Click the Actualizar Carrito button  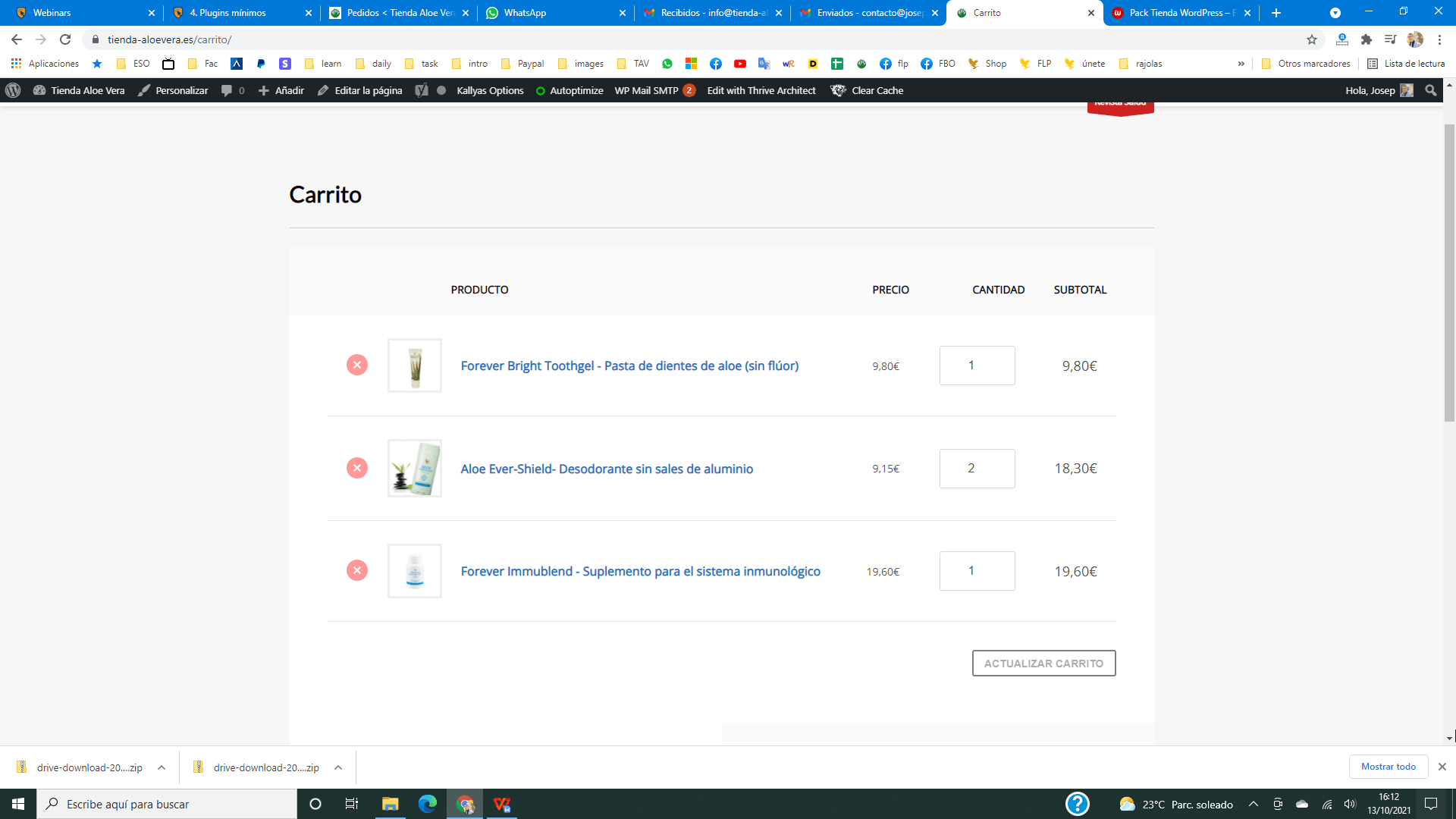coord(1043,664)
